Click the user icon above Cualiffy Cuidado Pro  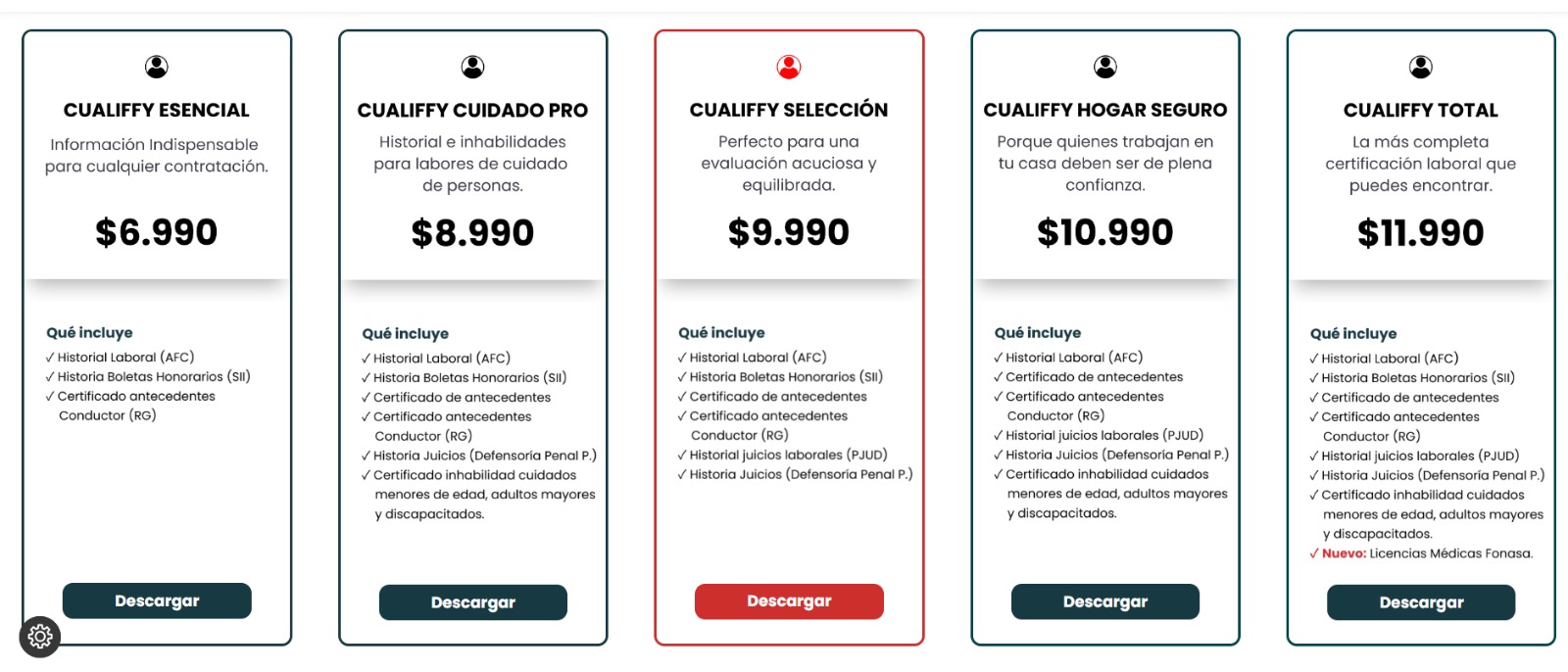pyautogui.click(x=472, y=67)
